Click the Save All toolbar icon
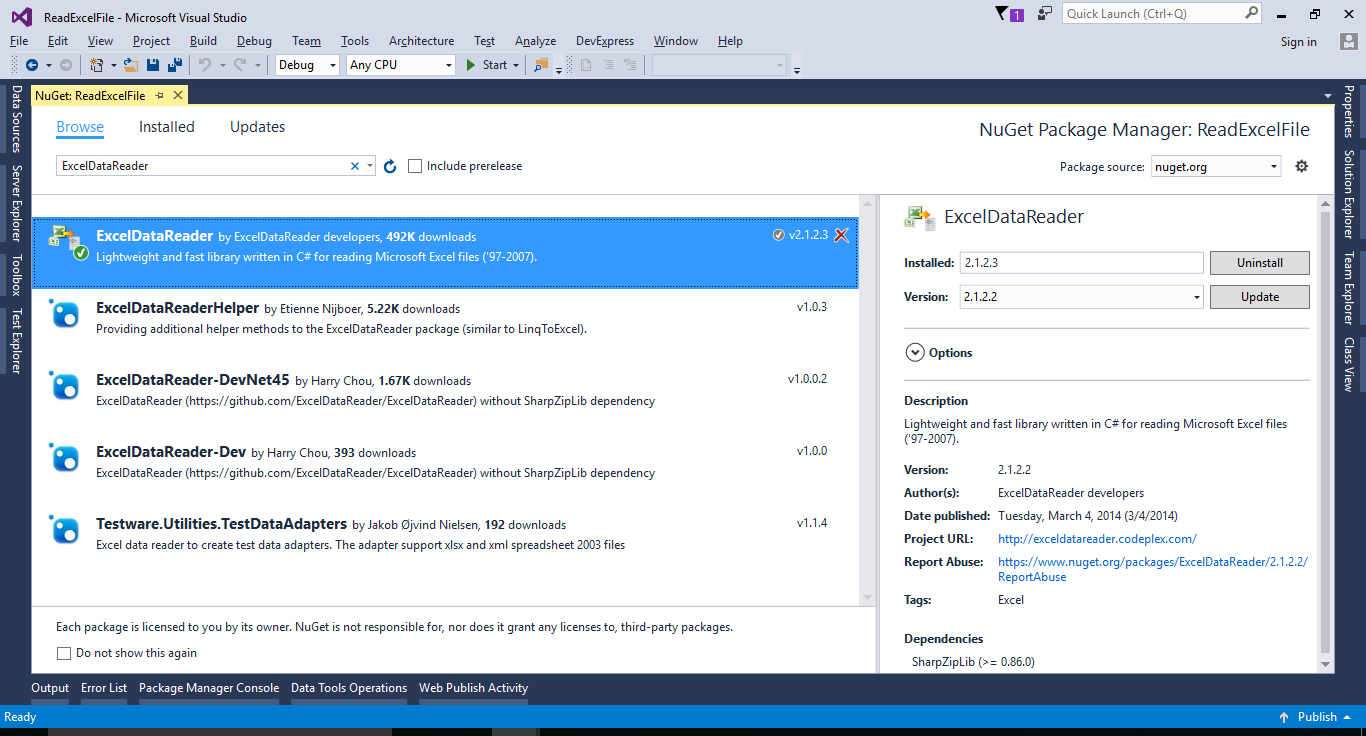1366x736 pixels. [175, 65]
